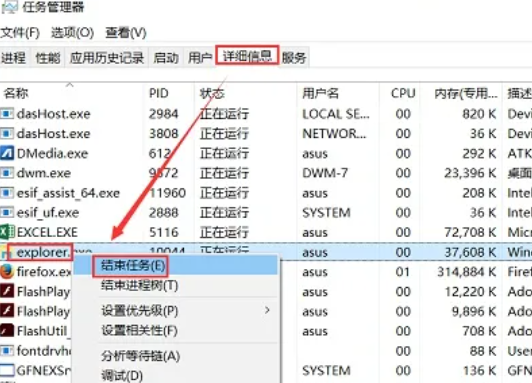532x383 pixels.
Task: Open the 选项(O) menu
Action: [x=72, y=33]
